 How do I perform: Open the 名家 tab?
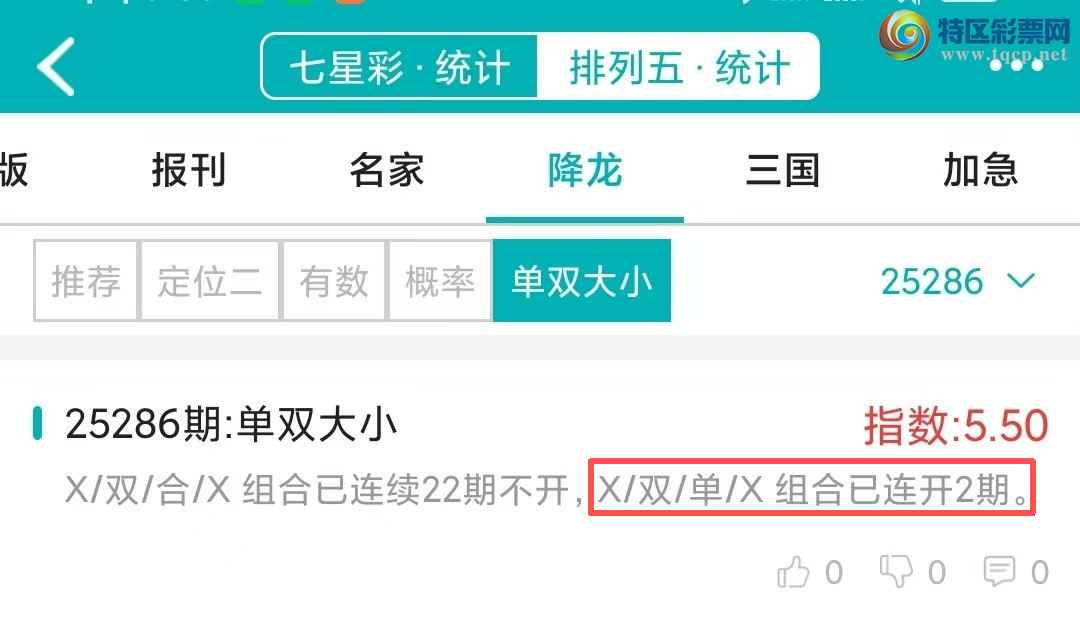pyautogui.click(x=386, y=170)
